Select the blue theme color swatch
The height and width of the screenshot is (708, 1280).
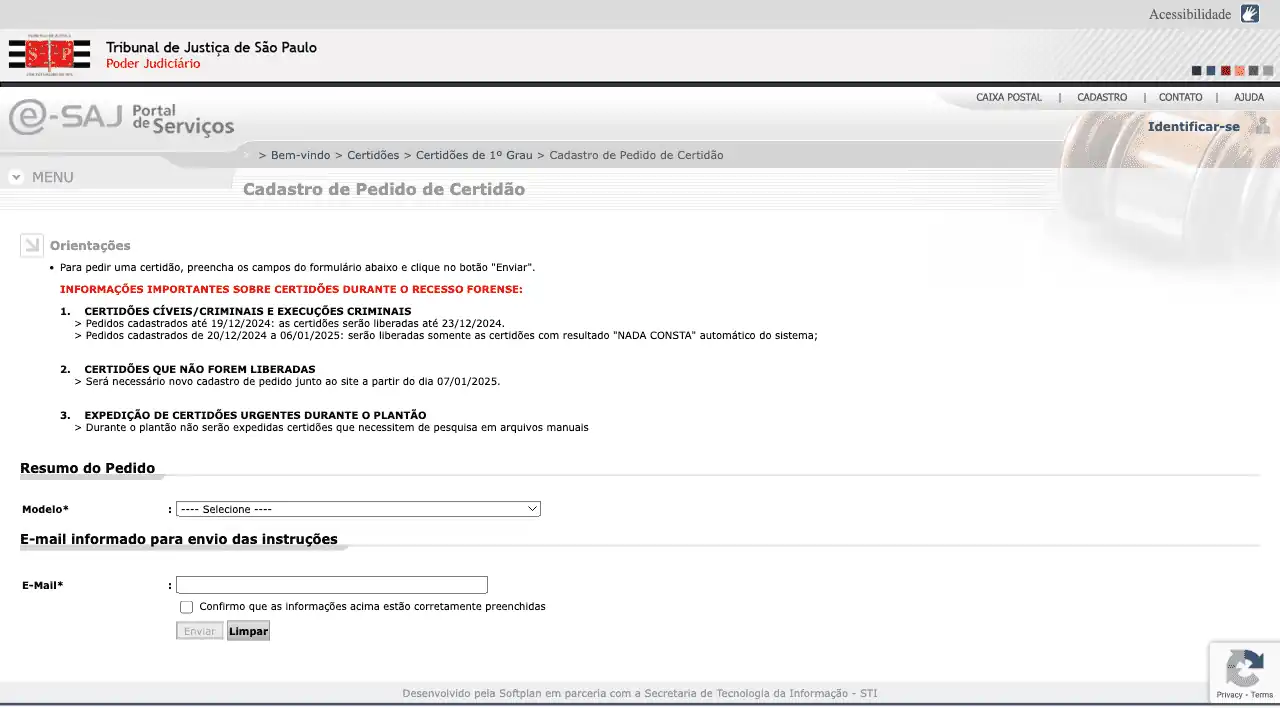click(x=1211, y=71)
